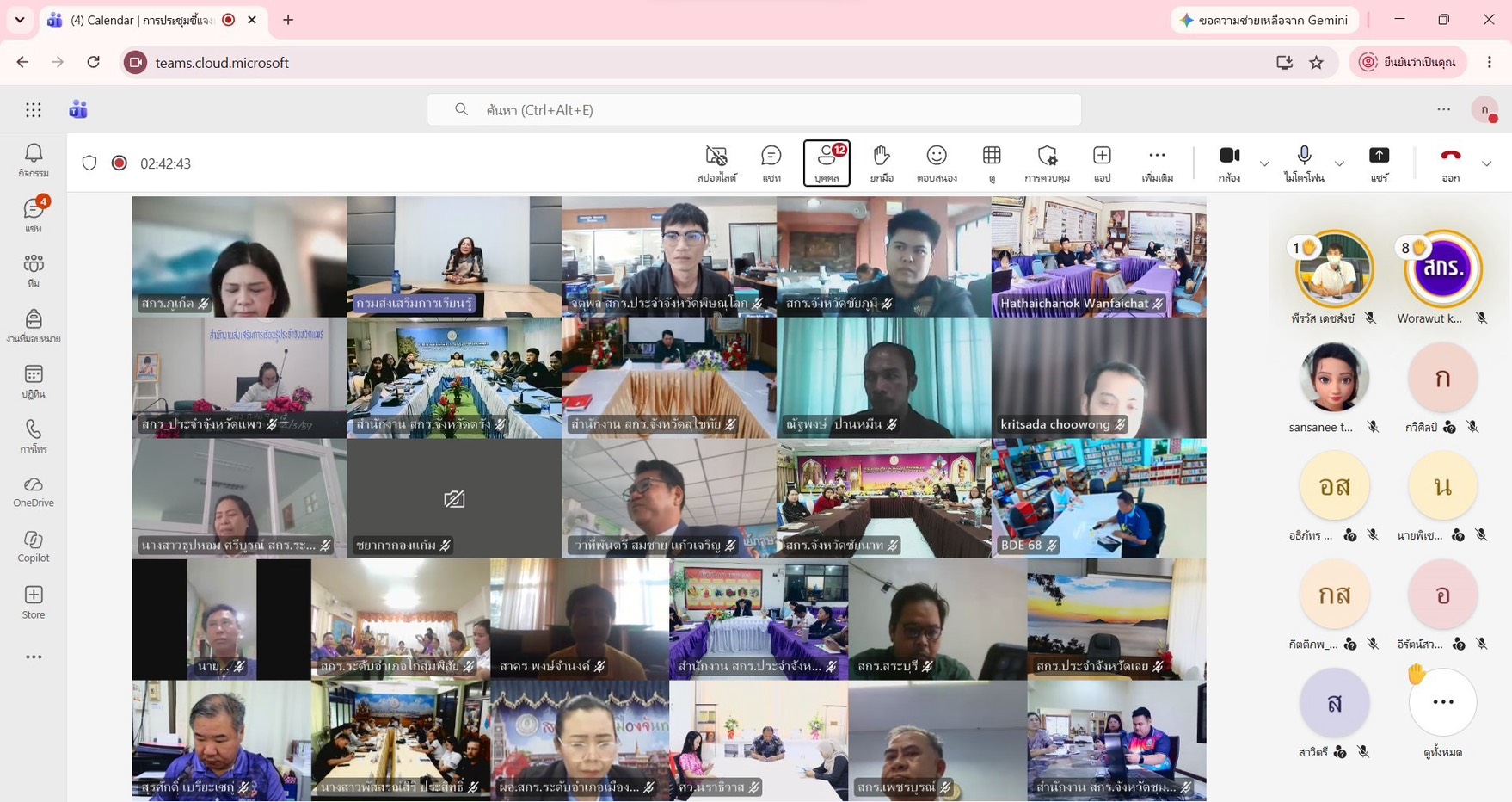Viewport: 1512px width, 802px height.
Task: View all participants (ดูทั้งหมด)
Action: coord(1442,714)
